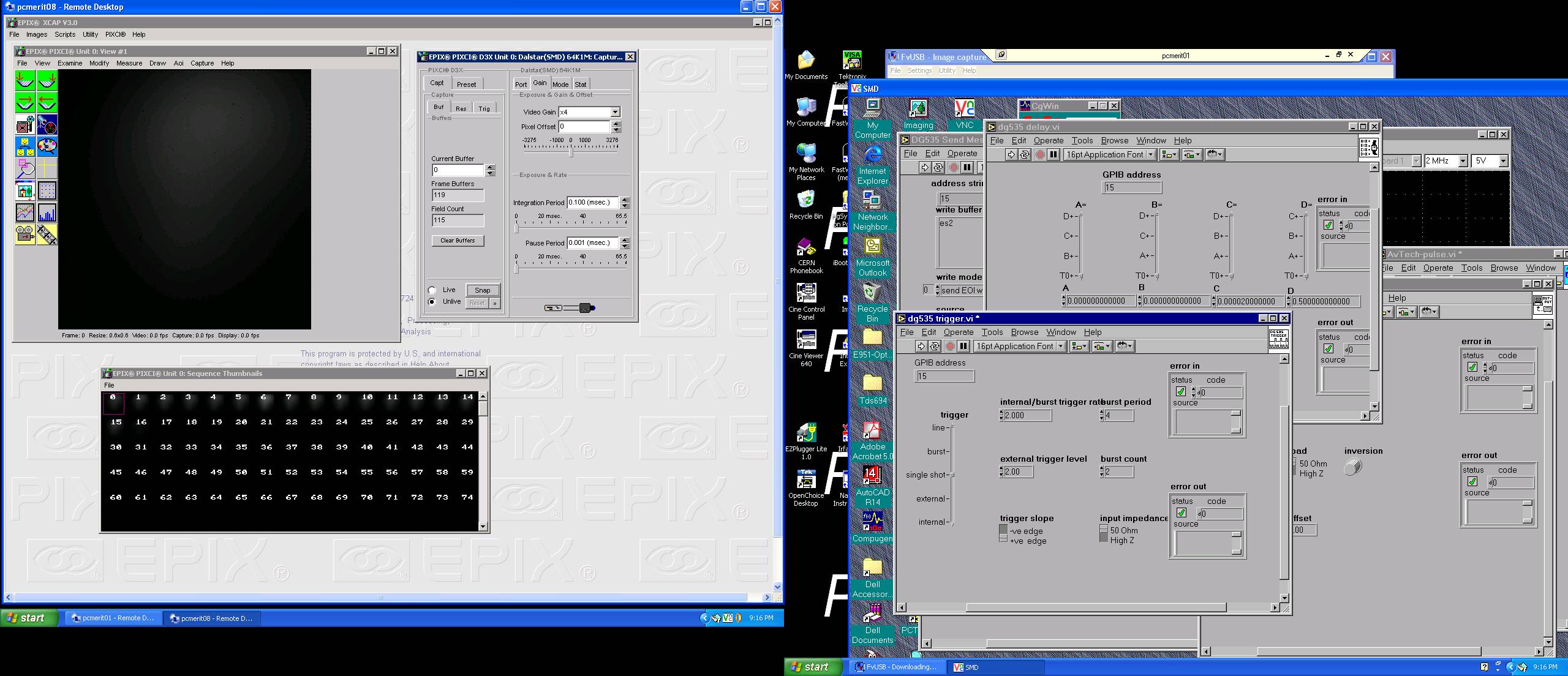This screenshot has height=676, width=1568.
Task: Toggle error out status checkbox in trigger.vi
Action: 1182,513
